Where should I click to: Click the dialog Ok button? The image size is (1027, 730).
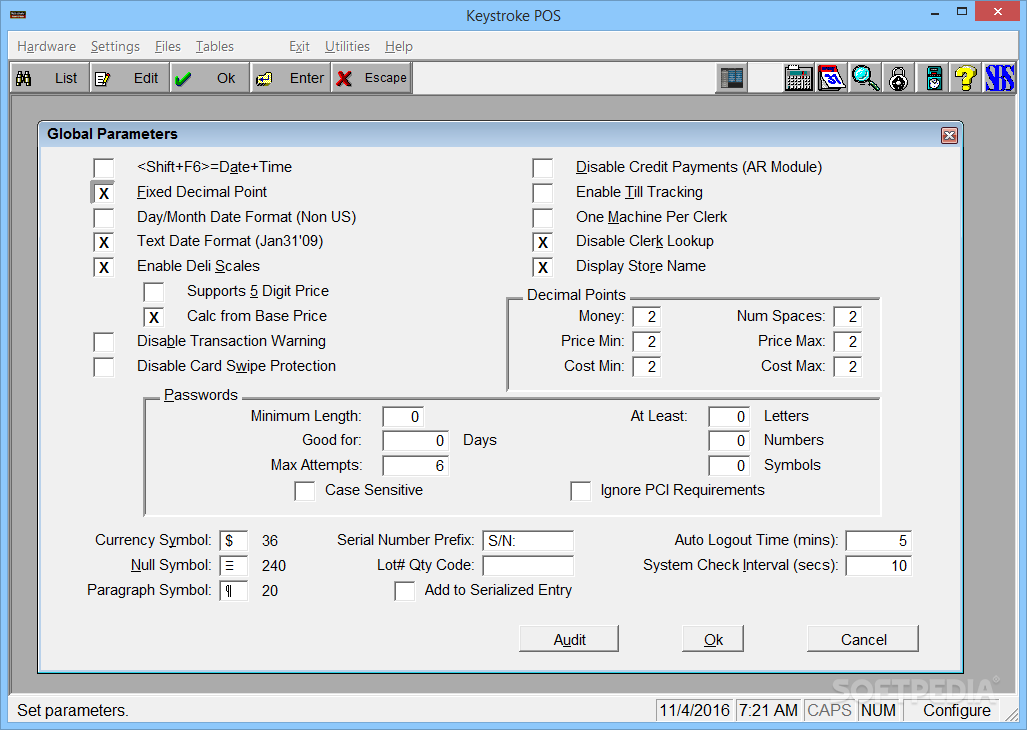pos(713,639)
